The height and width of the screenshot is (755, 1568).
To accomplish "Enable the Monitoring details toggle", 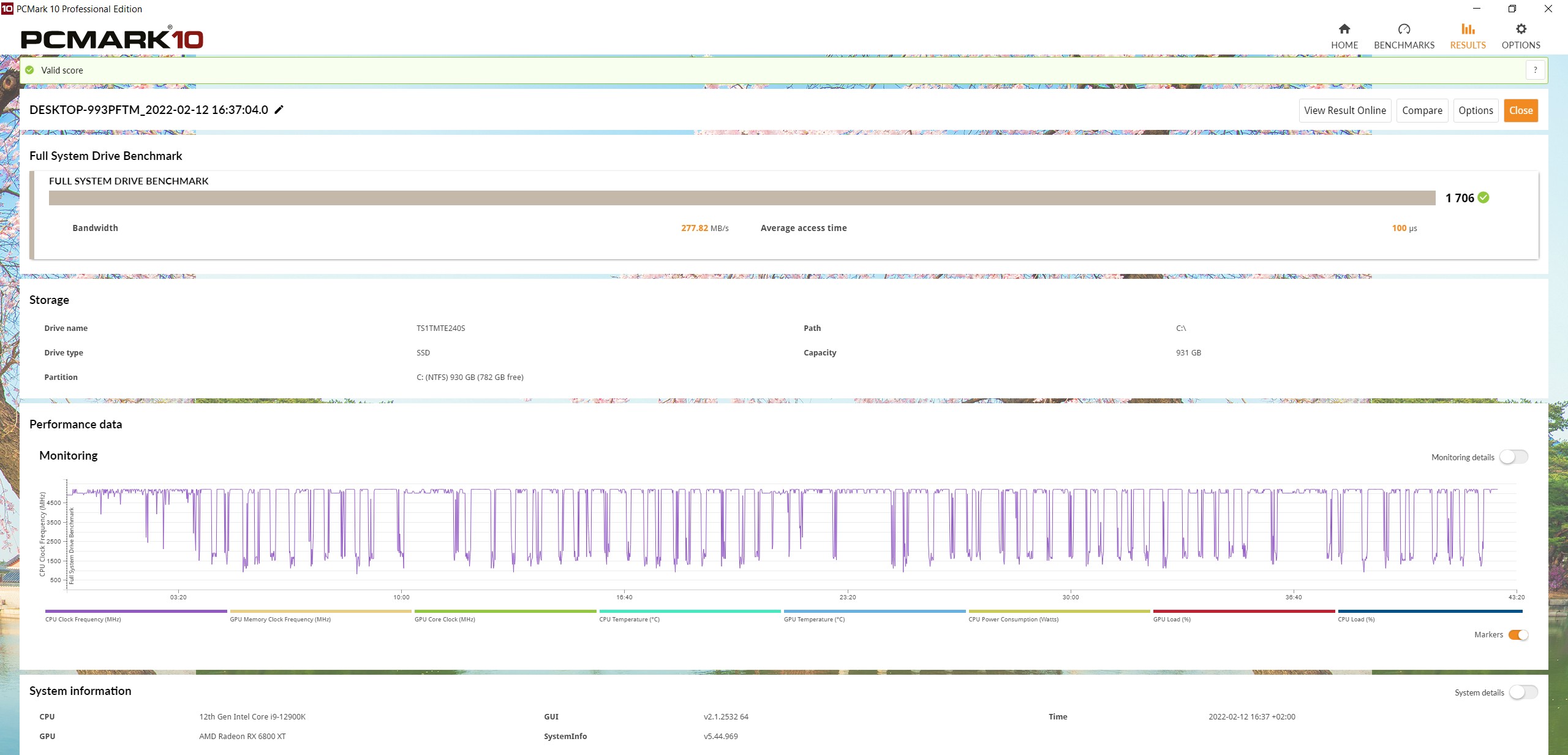I will 1513,457.
